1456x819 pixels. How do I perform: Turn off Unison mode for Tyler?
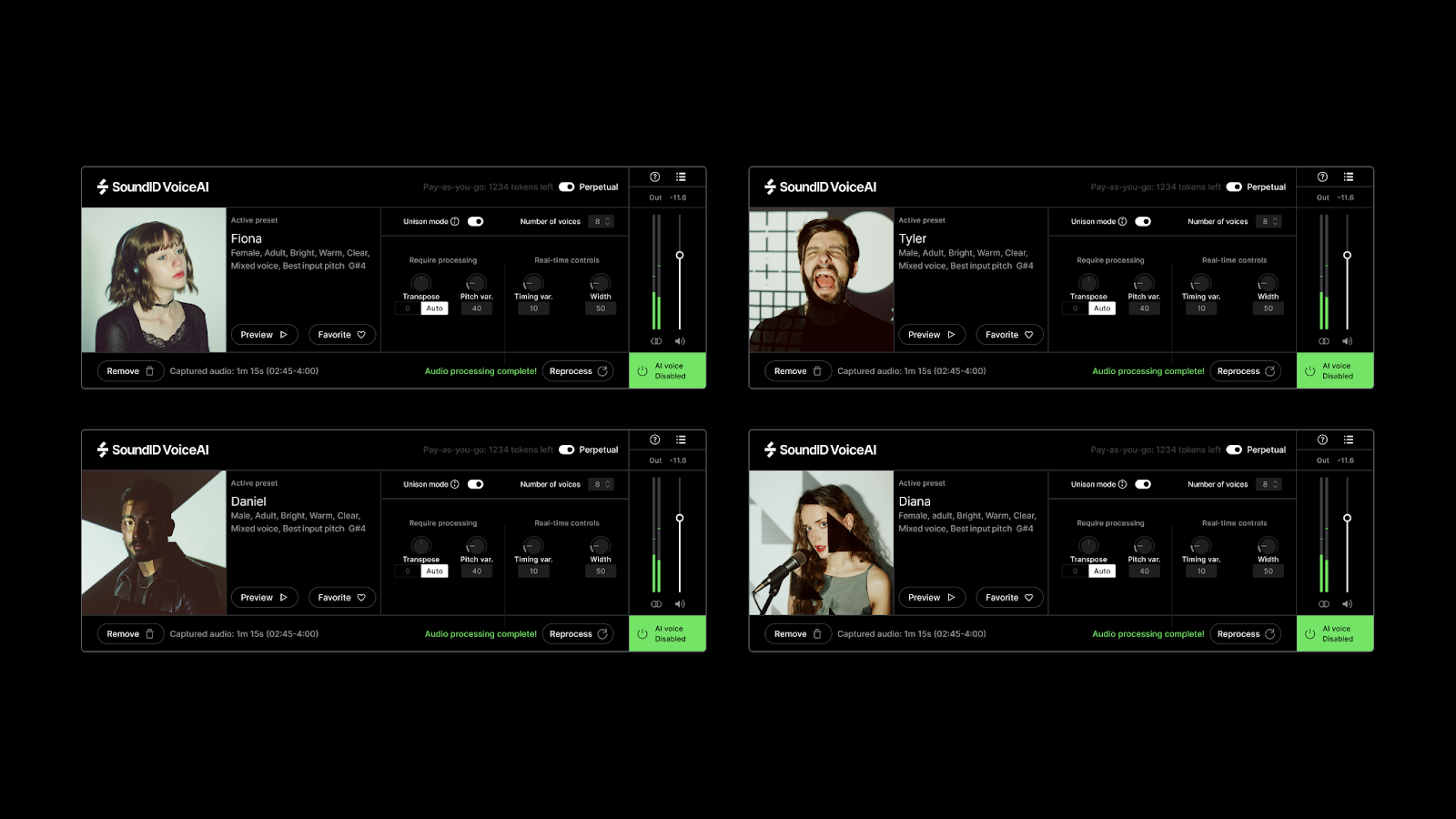pos(1143,222)
